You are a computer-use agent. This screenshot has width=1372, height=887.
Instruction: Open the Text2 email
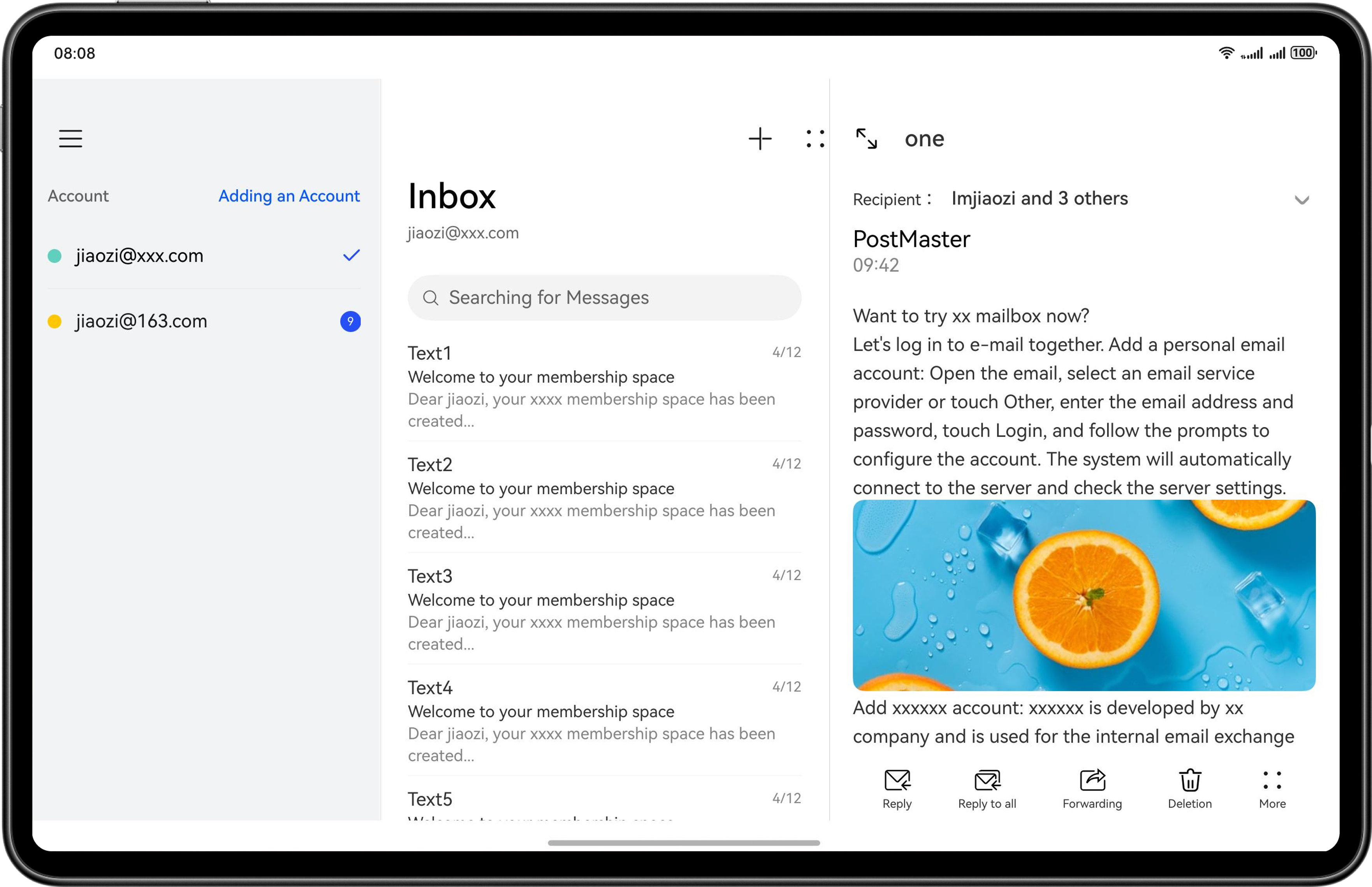click(605, 498)
